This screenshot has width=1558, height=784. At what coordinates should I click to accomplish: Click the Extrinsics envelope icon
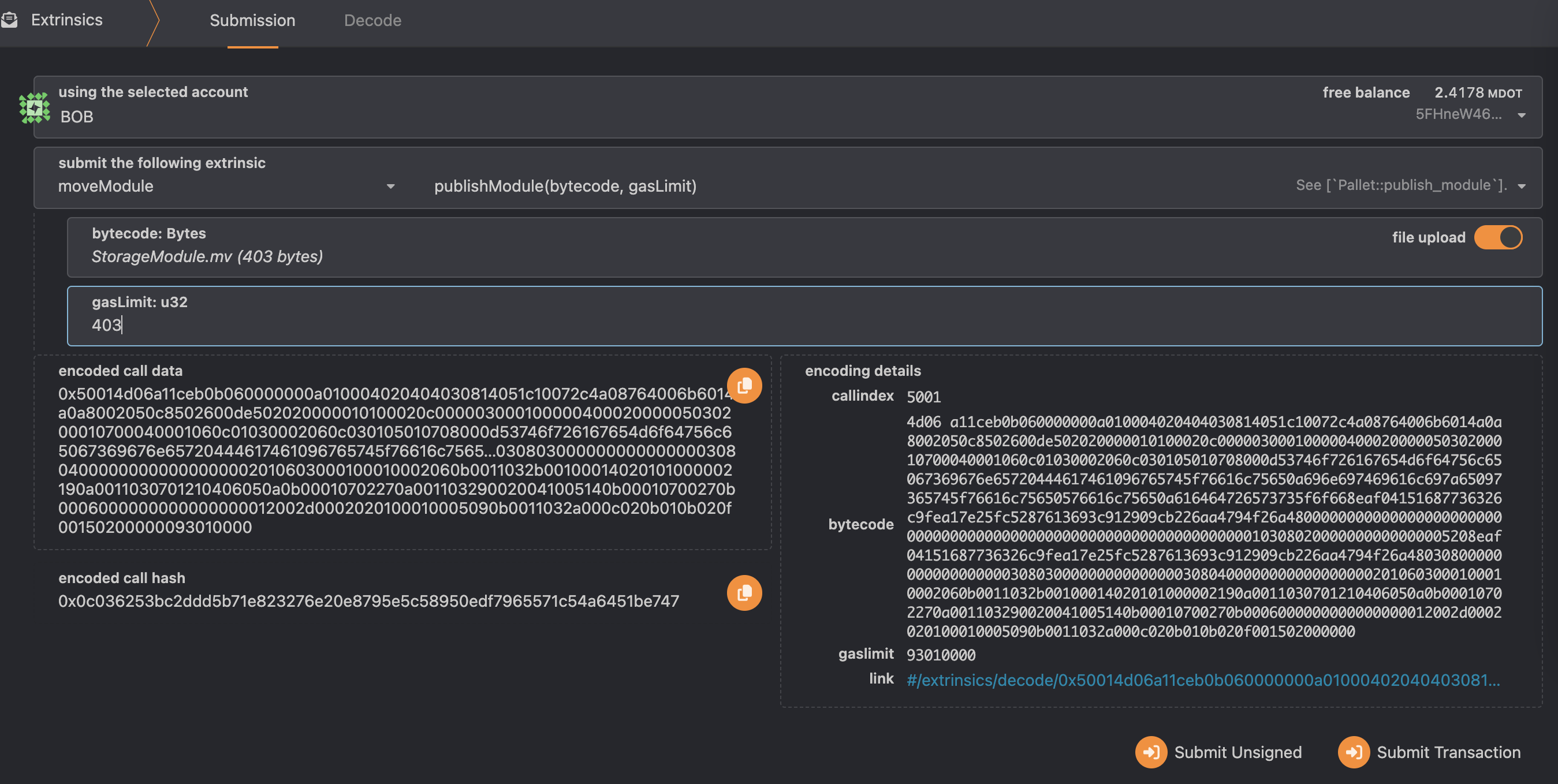(9, 20)
